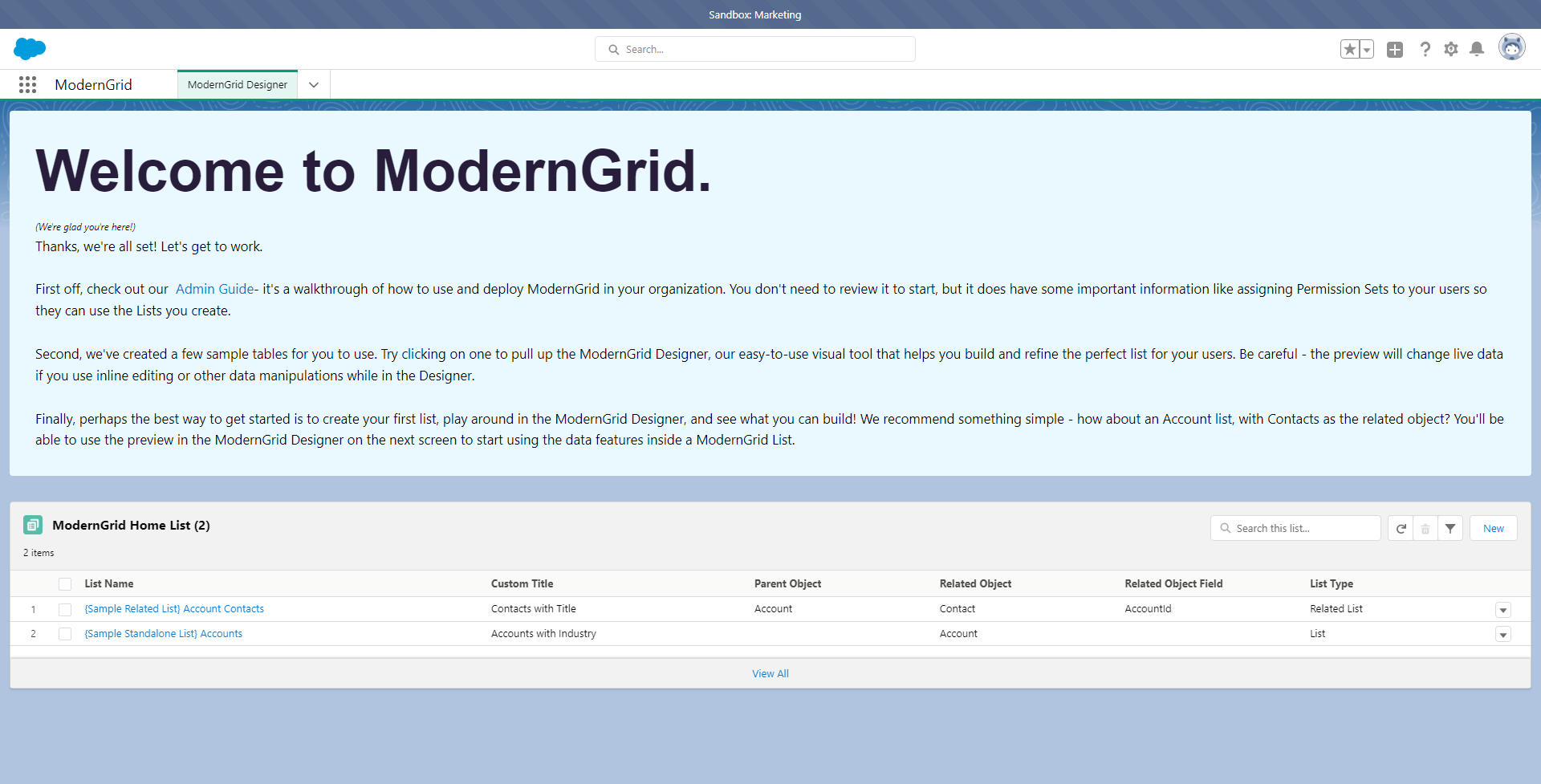Open the Global Actions plus icon
Viewport: 1541px width, 784px height.
pyautogui.click(x=1395, y=50)
